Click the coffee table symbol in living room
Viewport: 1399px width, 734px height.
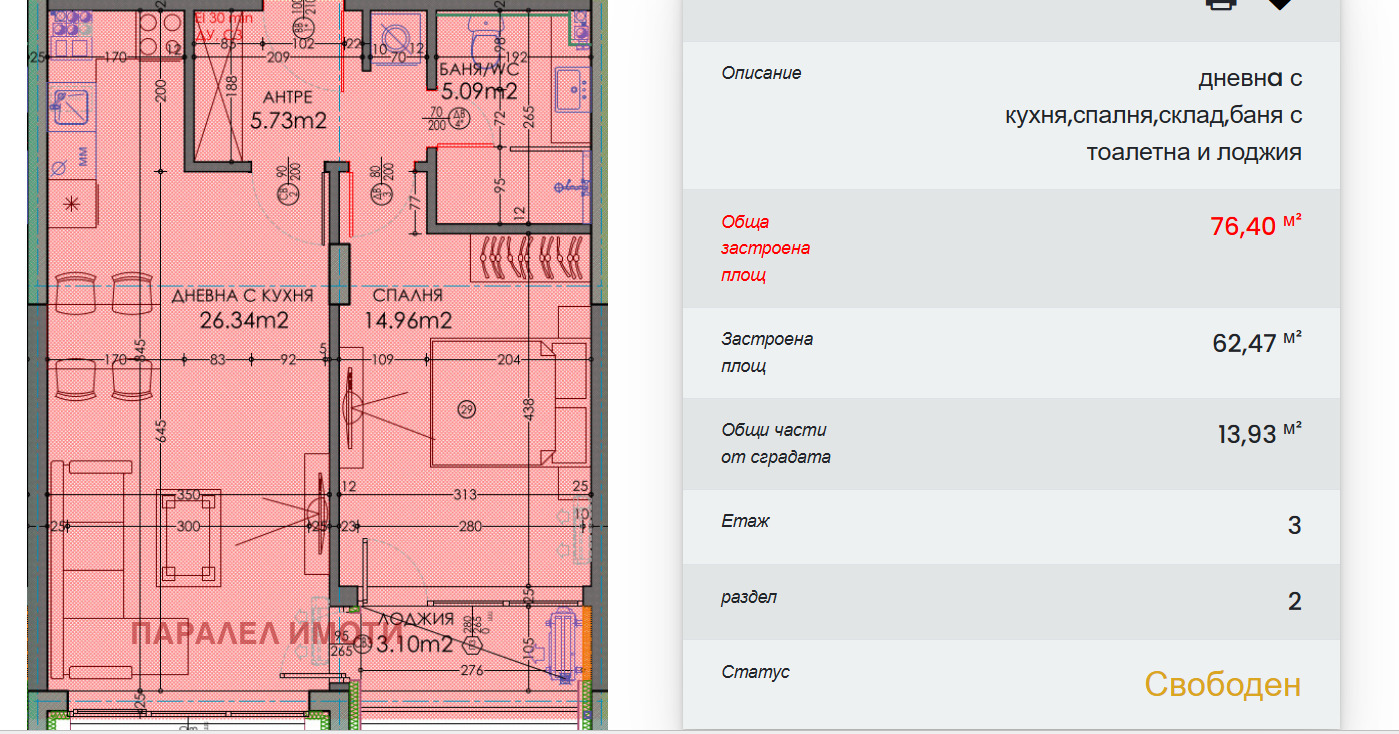point(189,538)
